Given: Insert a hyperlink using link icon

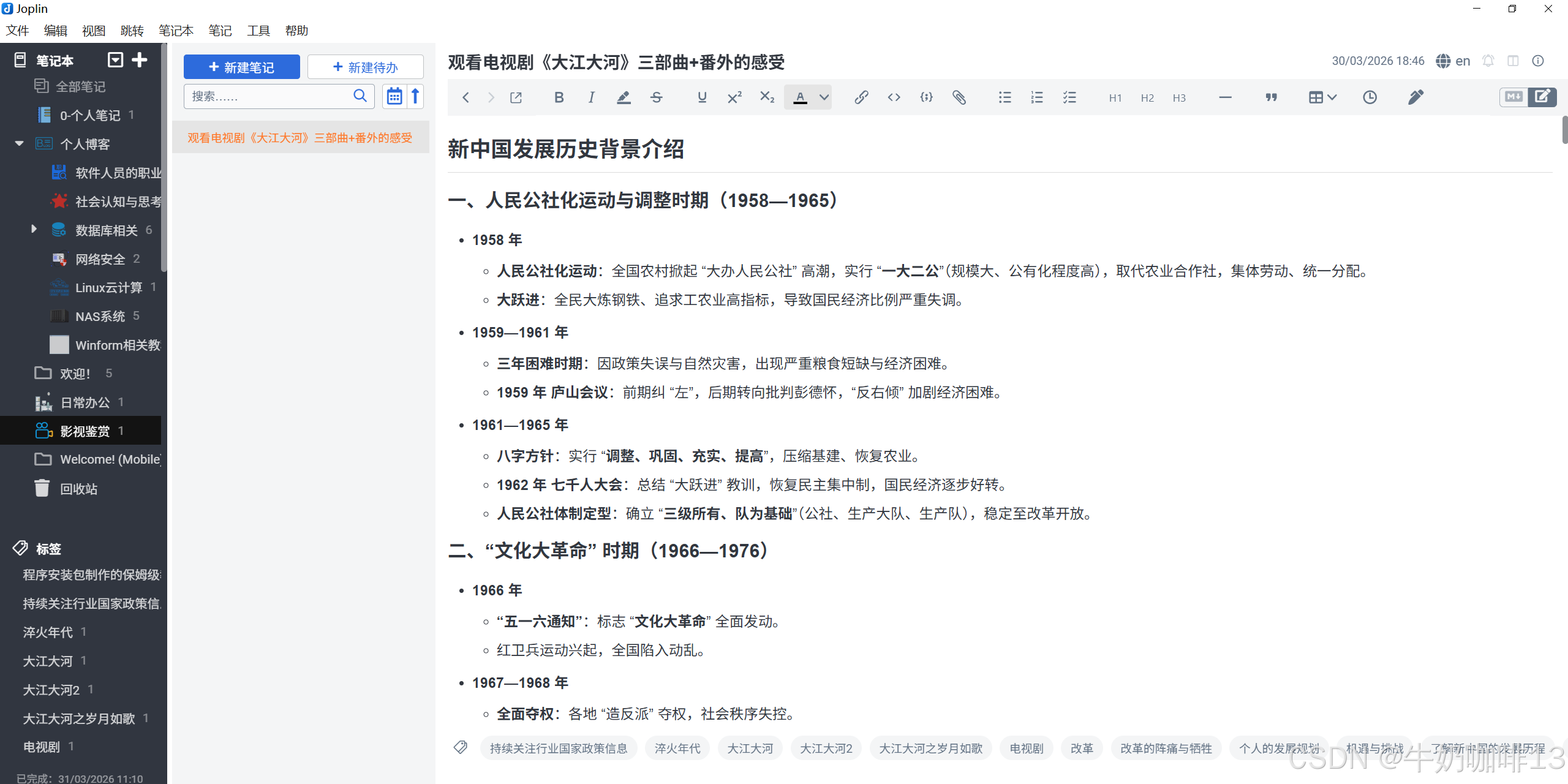Looking at the screenshot, I should 861,97.
